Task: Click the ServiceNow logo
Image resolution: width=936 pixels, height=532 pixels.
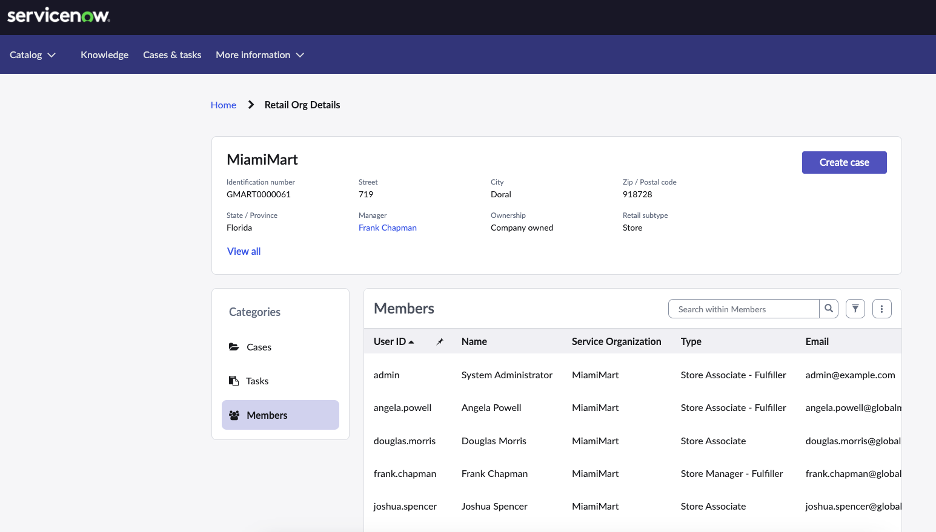Action: pyautogui.click(x=58, y=16)
